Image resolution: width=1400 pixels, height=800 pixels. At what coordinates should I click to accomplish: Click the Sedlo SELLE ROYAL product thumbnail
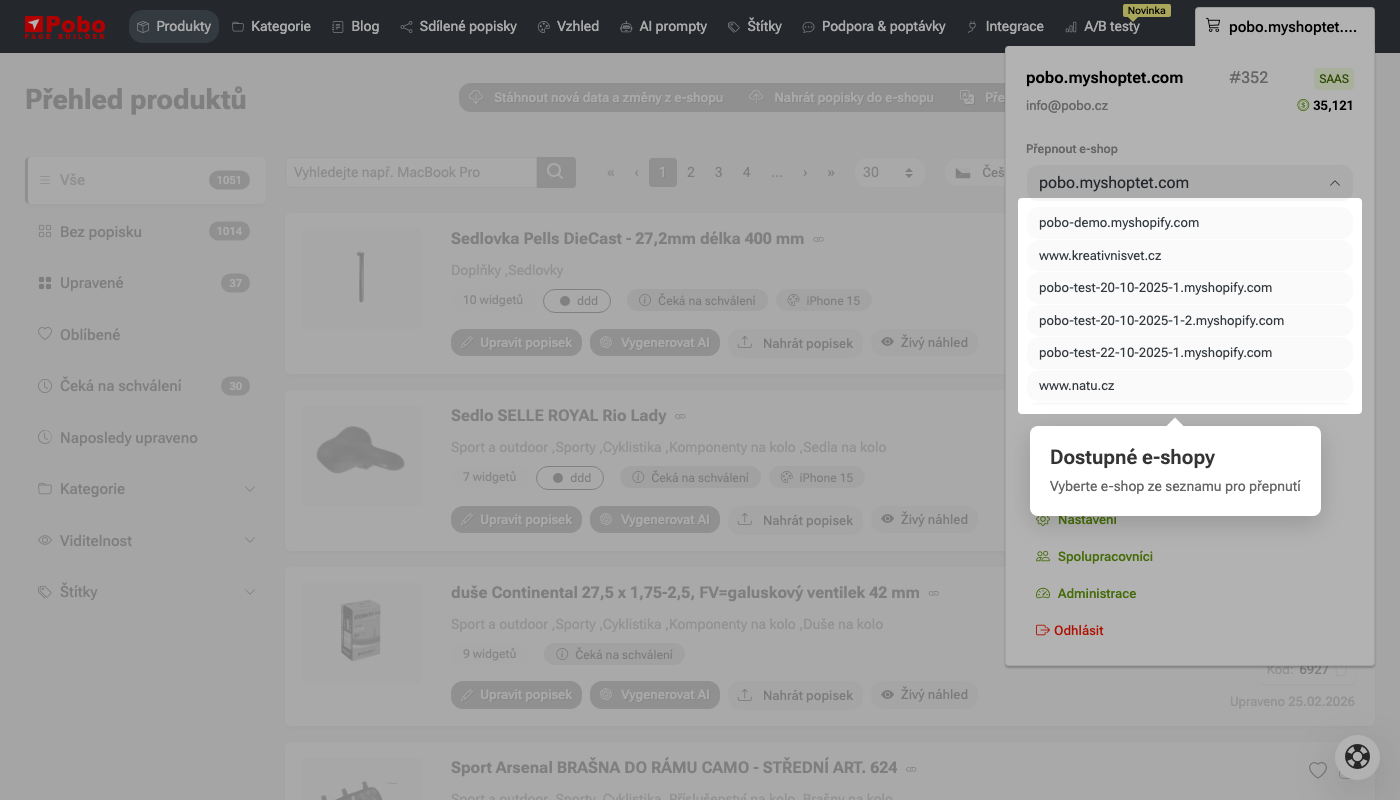coord(361,455)
